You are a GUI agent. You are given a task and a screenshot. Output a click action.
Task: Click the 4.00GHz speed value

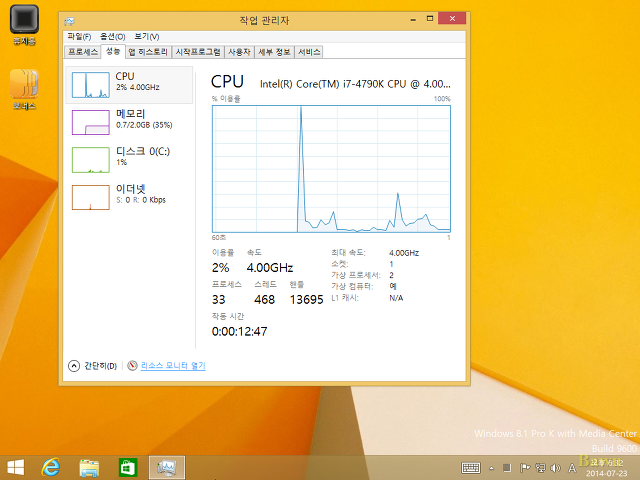(x=270, y=268)
